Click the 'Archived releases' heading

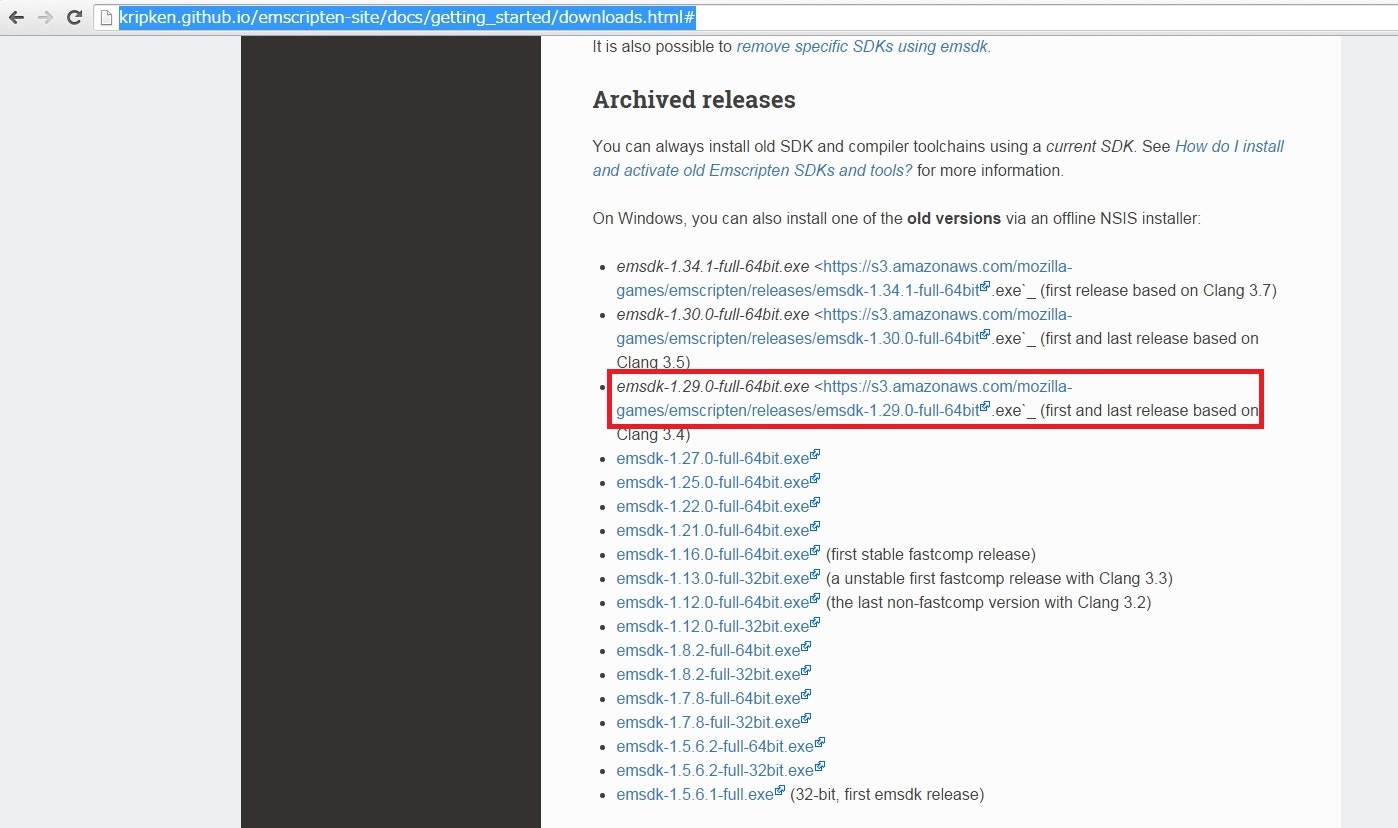(694, 100)
